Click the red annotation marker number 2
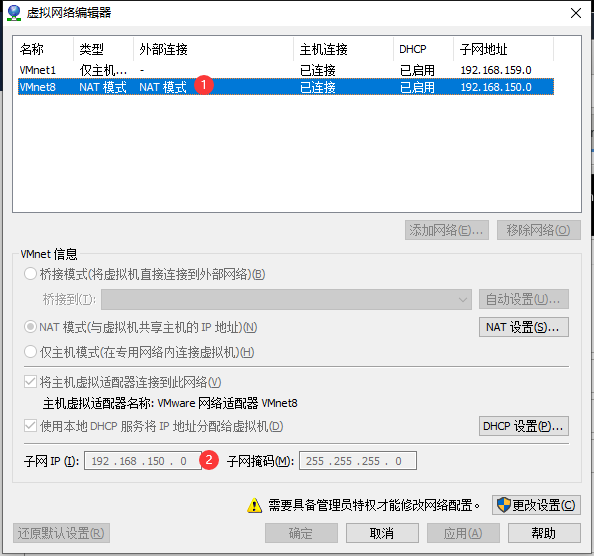Image resolution: width=594 pixels, height=556 pixels. coord(209,460)
